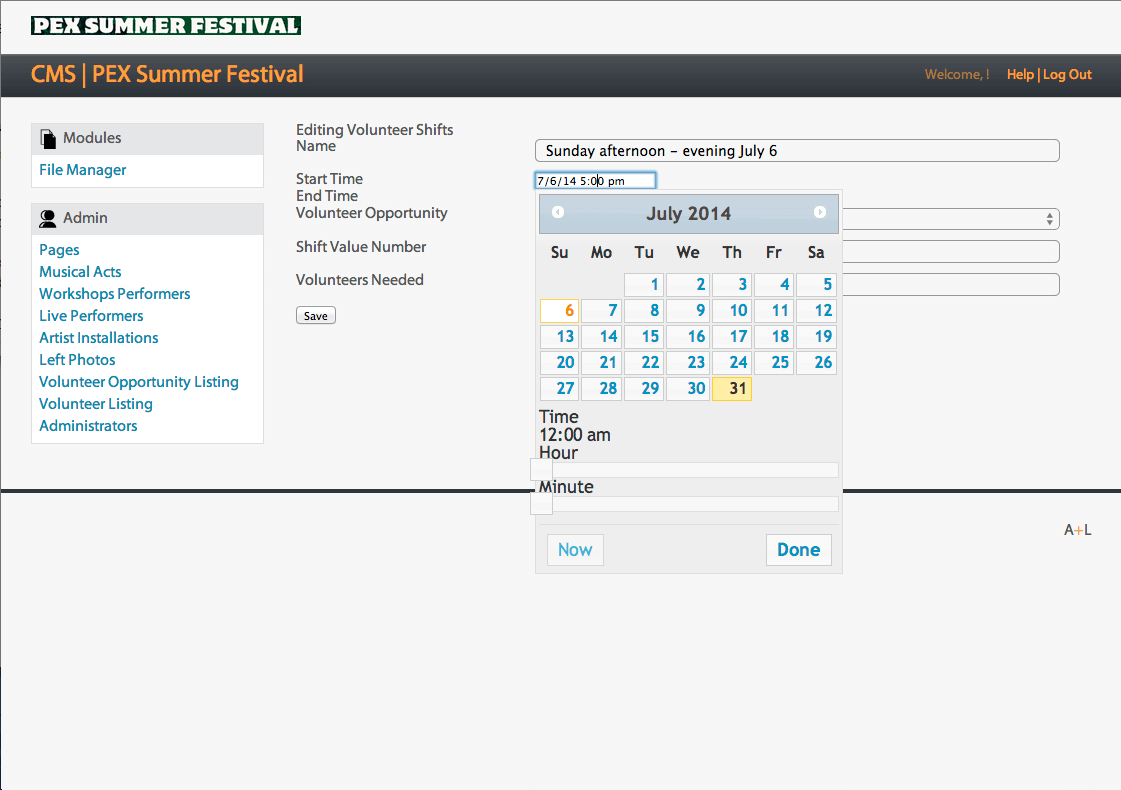Open the Help link
The image size is (1121, 790).
(1020, 75)
